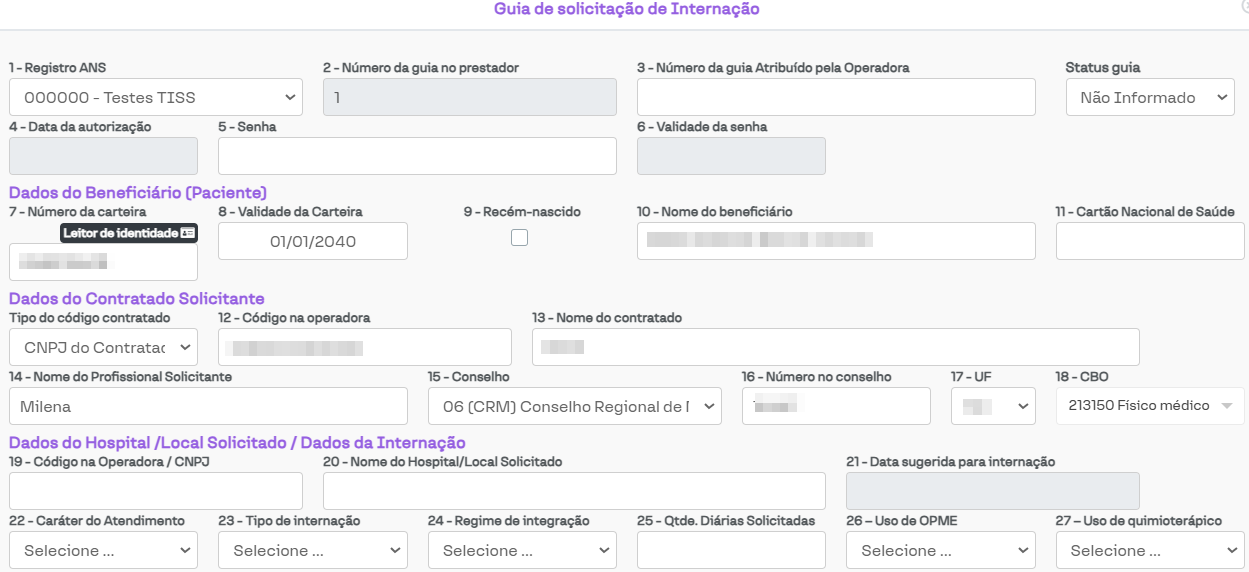1249x572 pixels.
Task: Open the Tipo de internação dropdown
Action: click(312, 550)
